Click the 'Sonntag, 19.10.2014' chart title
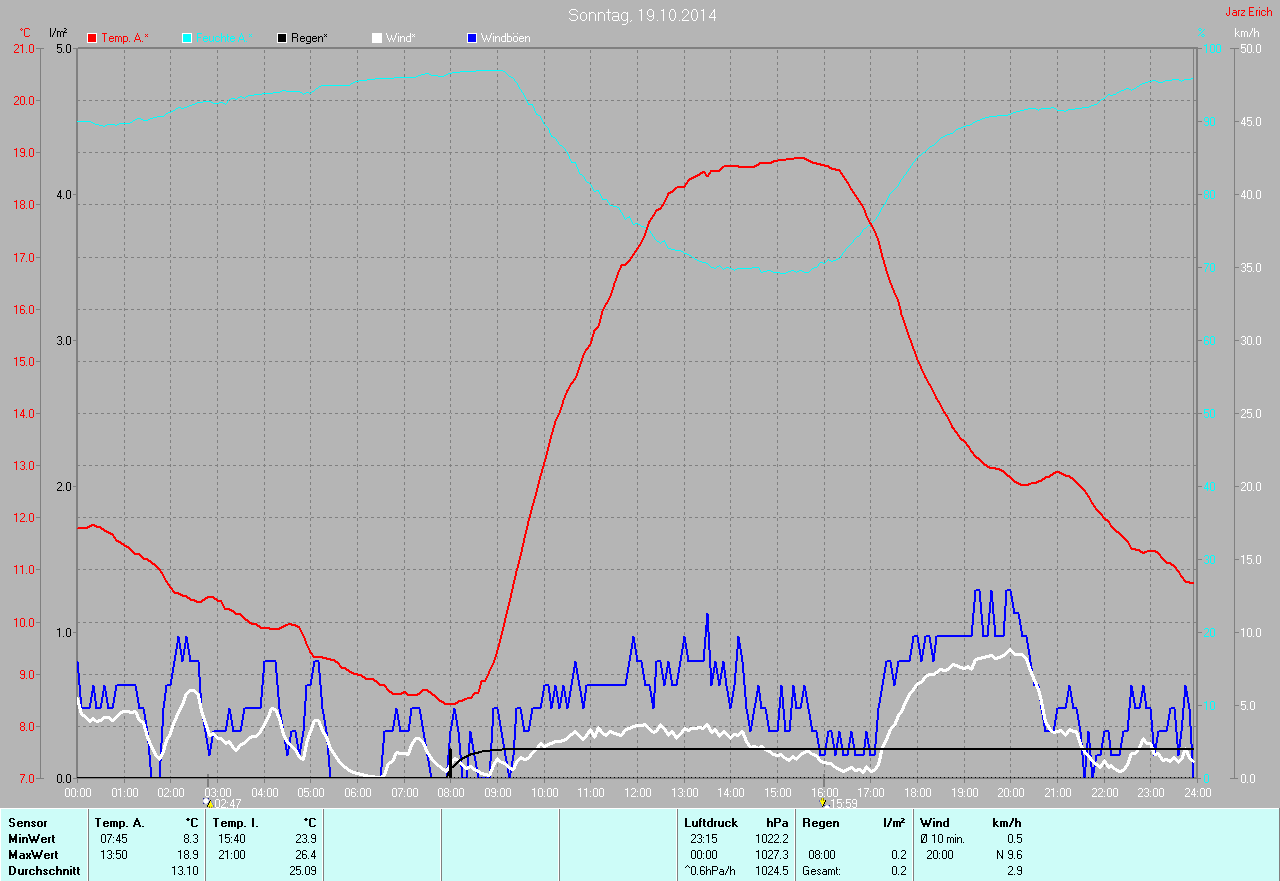This screenshot has height=881, width=1280. (642, 15)
